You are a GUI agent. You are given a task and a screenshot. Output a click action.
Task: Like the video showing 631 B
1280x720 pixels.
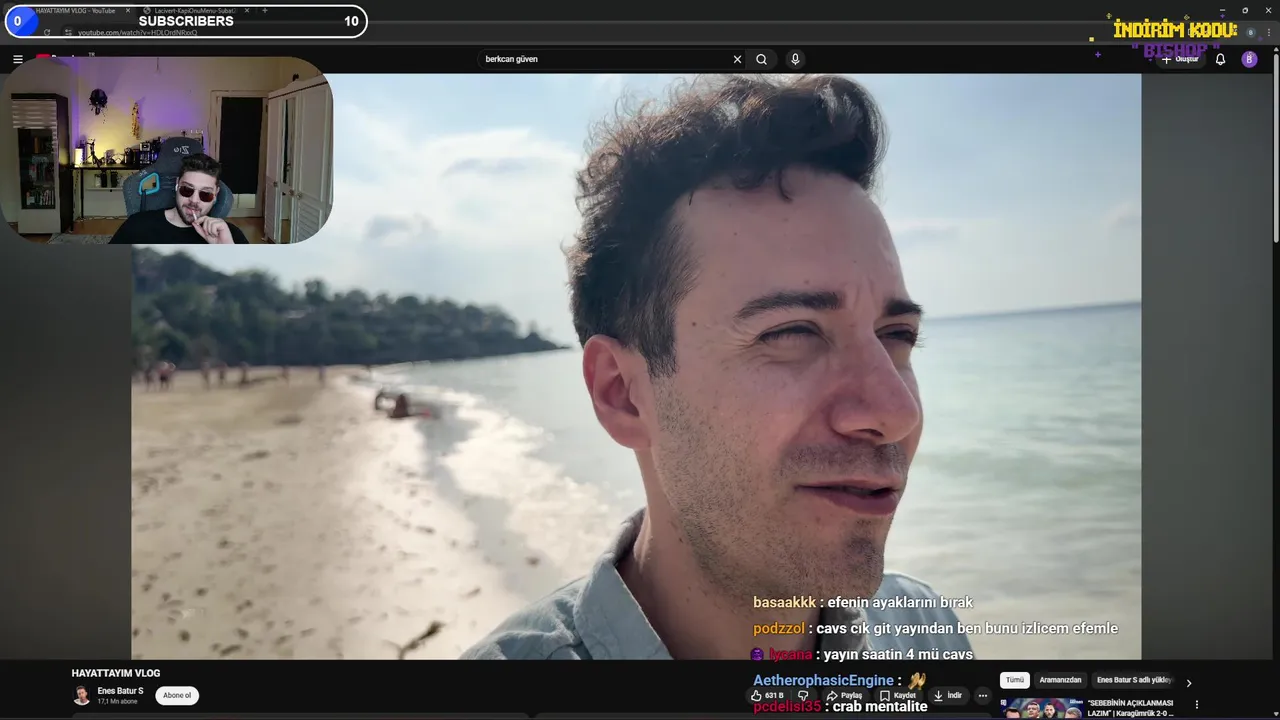(x=767, y=695)
